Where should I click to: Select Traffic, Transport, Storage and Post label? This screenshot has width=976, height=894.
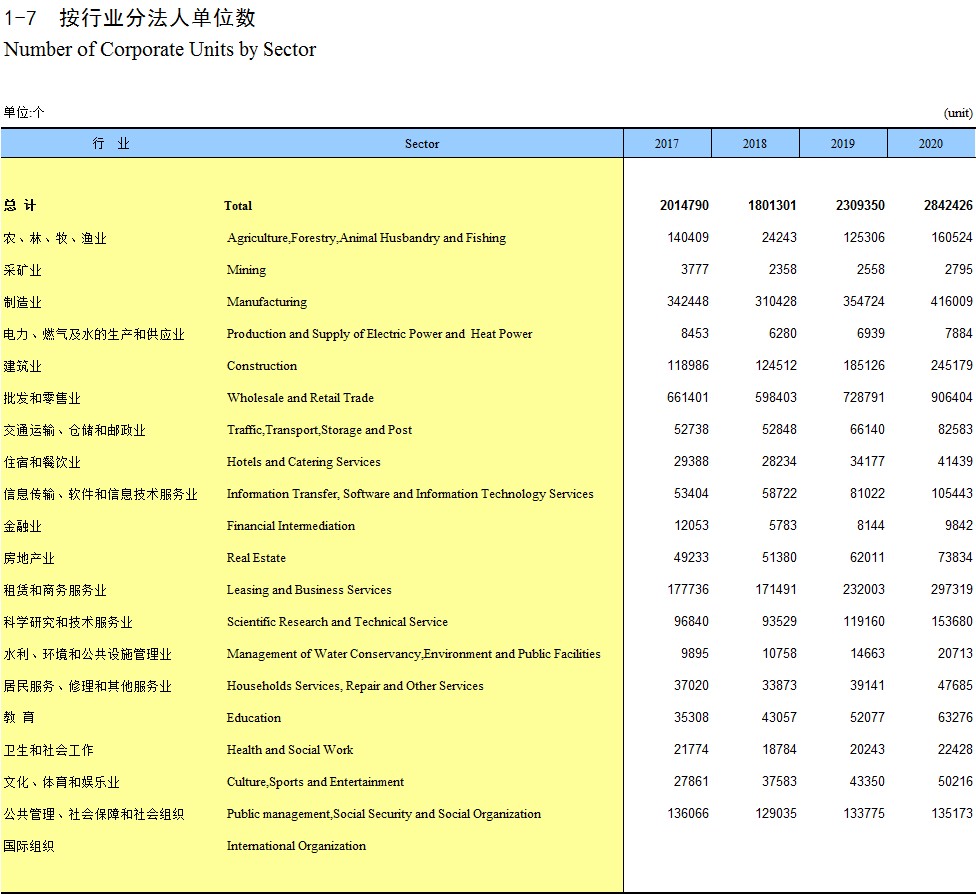click(x=319, y=430)
